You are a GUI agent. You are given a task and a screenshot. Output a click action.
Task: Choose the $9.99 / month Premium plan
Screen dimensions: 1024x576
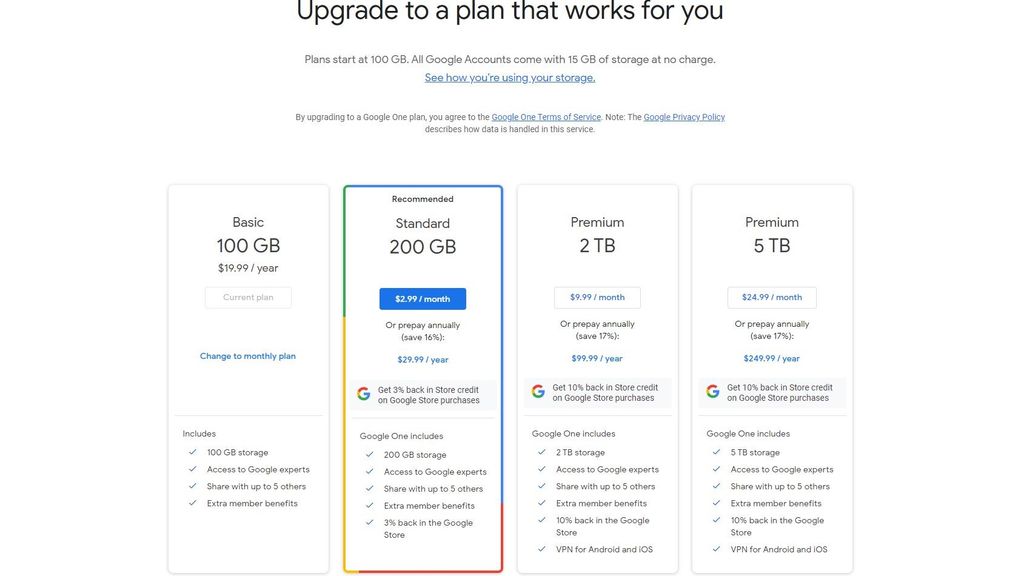coord(597,298)
